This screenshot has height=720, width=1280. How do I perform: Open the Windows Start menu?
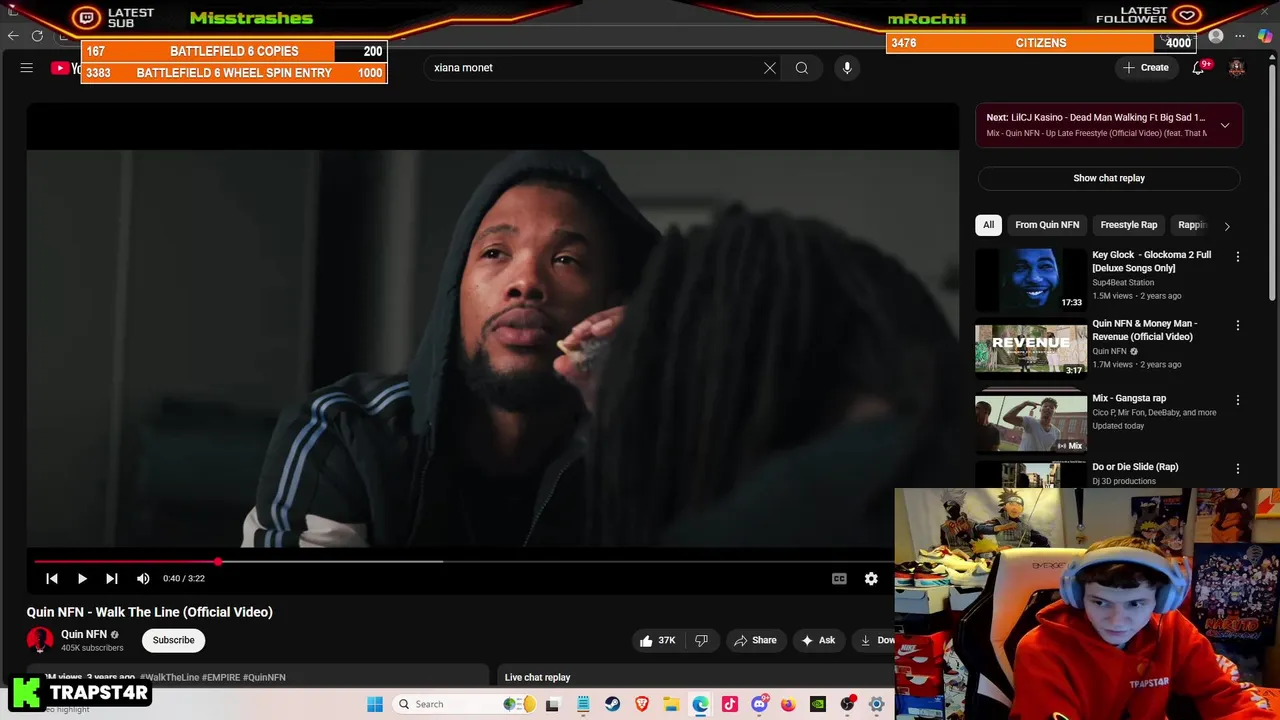(x=375, y=704)
